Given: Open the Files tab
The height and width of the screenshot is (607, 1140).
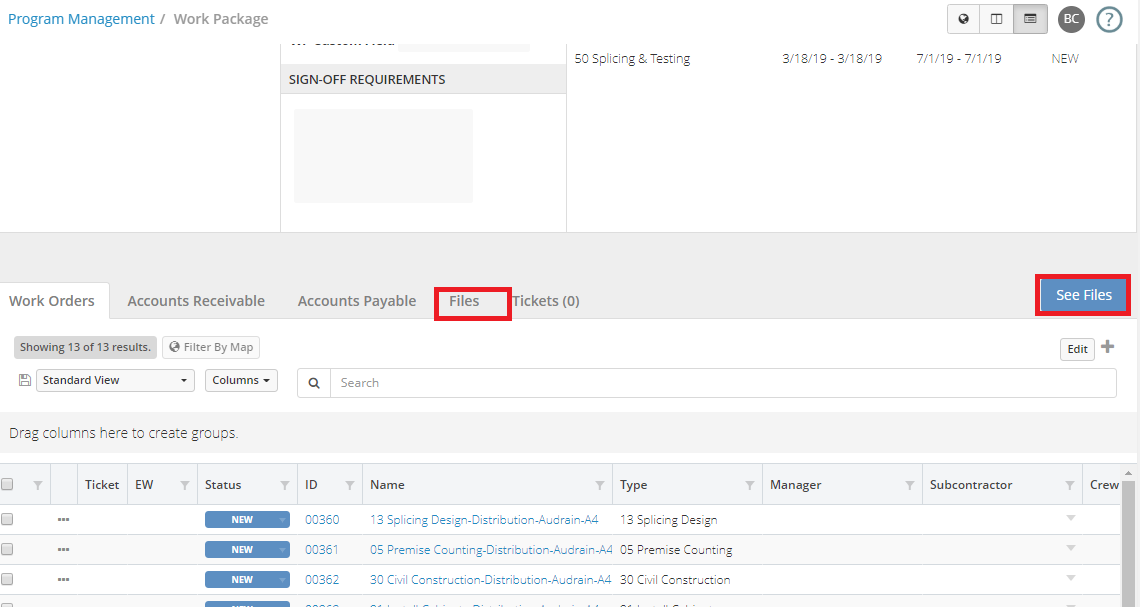Looking at the screenshot, I should coord(465,301).
